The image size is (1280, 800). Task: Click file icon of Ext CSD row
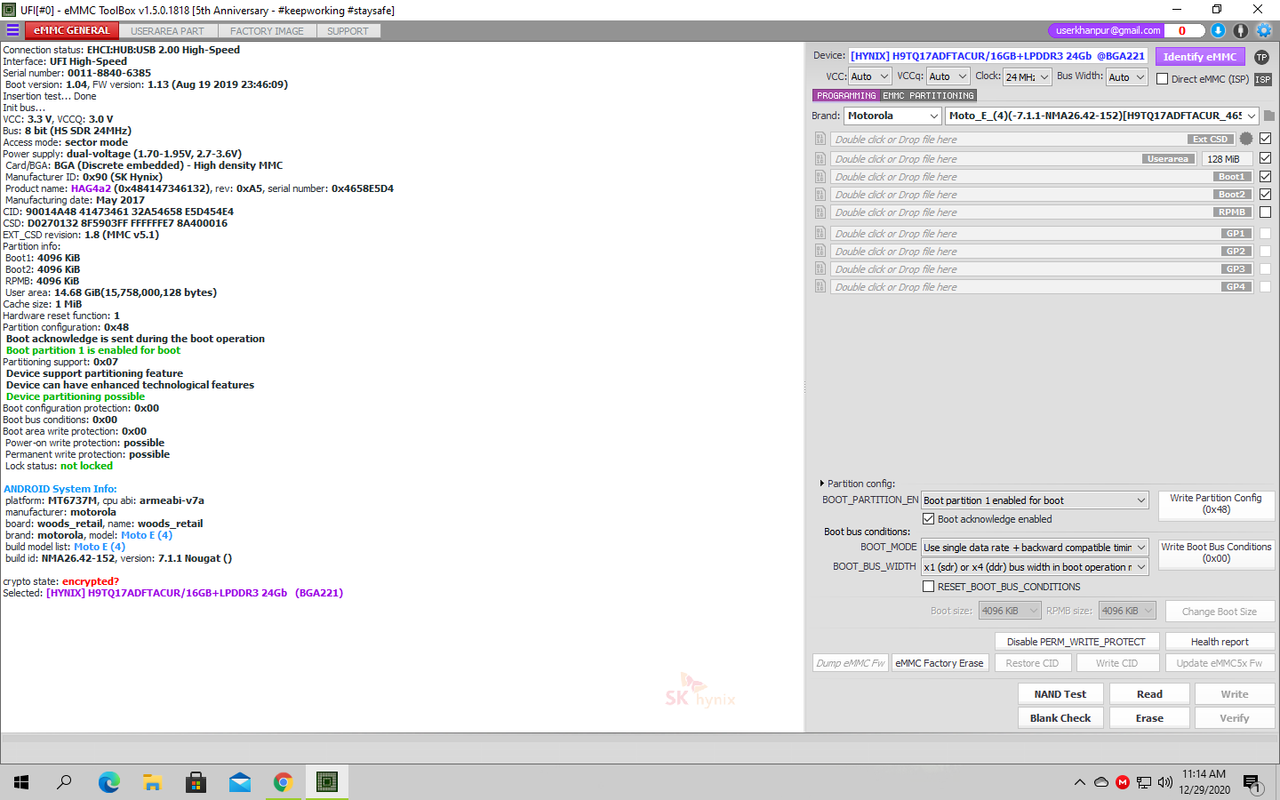coord(820,140)
